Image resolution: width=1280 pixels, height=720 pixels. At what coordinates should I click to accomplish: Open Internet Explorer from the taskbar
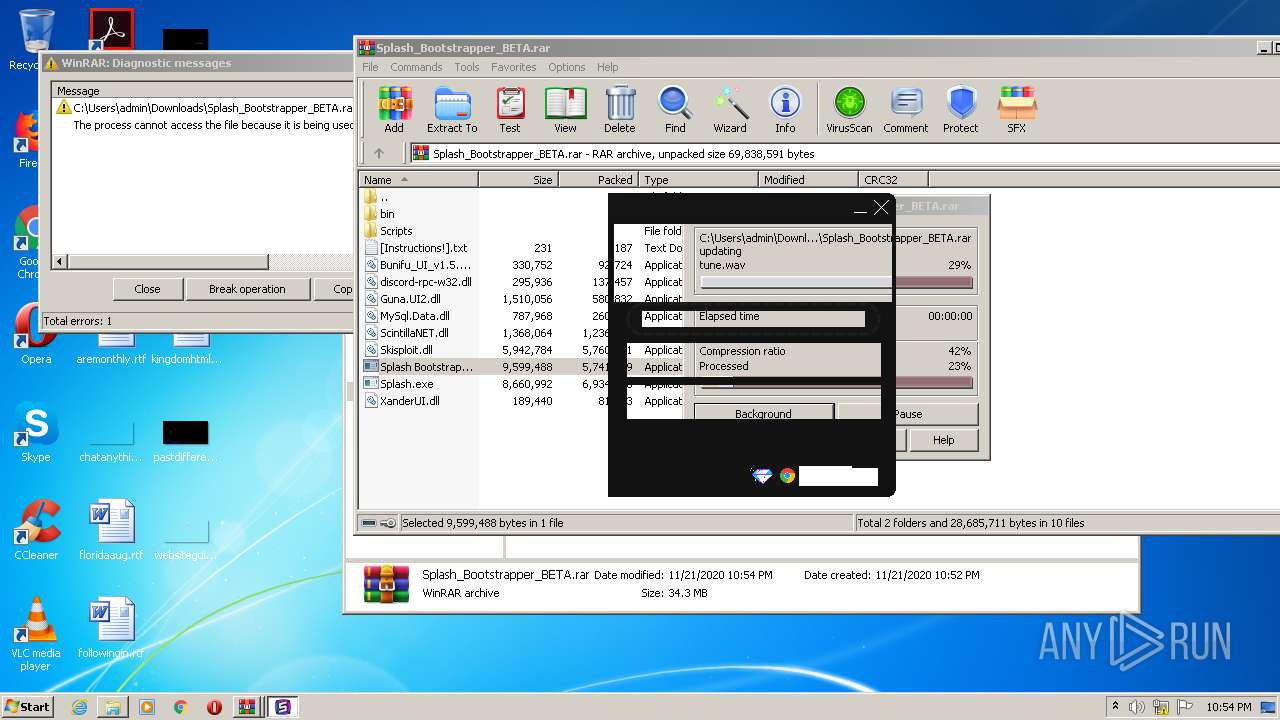click(79, 707)
